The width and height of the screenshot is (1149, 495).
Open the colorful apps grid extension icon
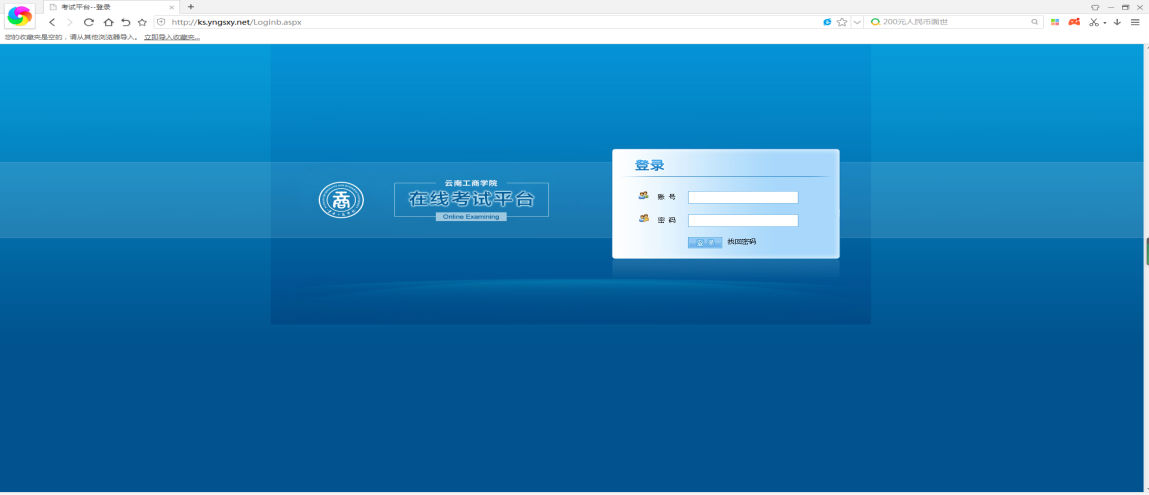(x=1055, y=22)
